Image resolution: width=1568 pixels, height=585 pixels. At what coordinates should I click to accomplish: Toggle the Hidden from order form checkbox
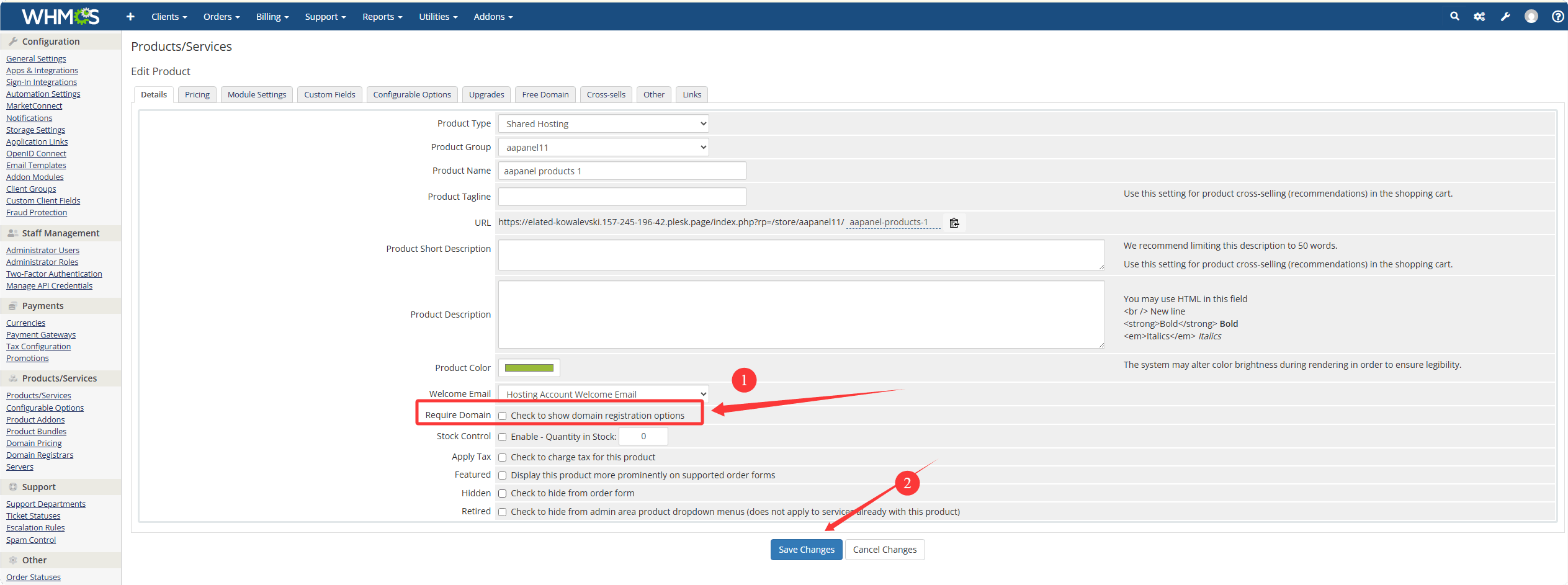(503, 494)
